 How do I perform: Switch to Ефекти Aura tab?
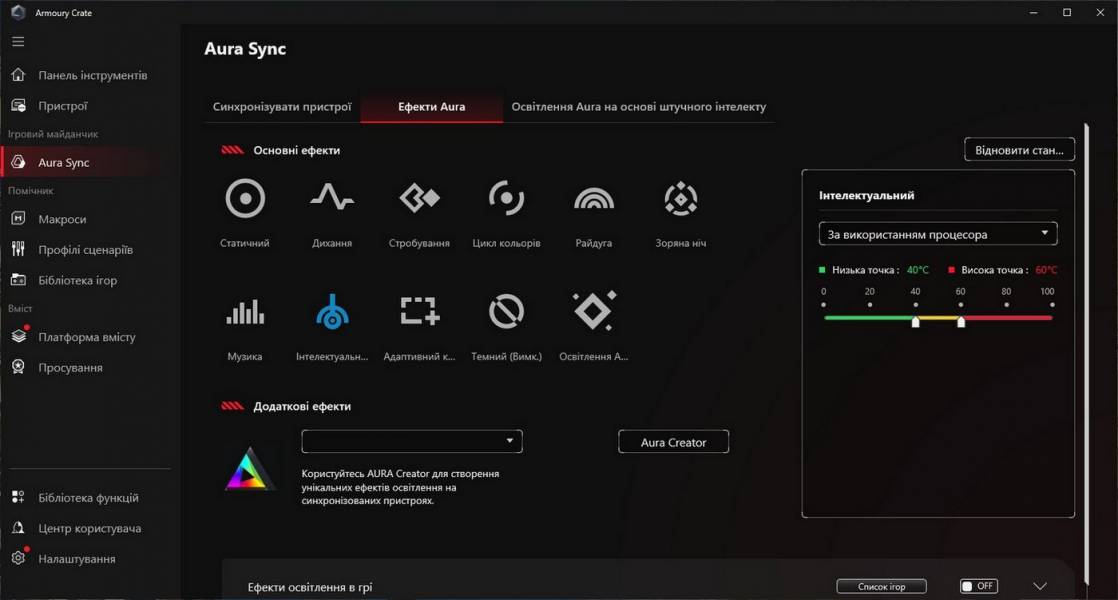431,107
